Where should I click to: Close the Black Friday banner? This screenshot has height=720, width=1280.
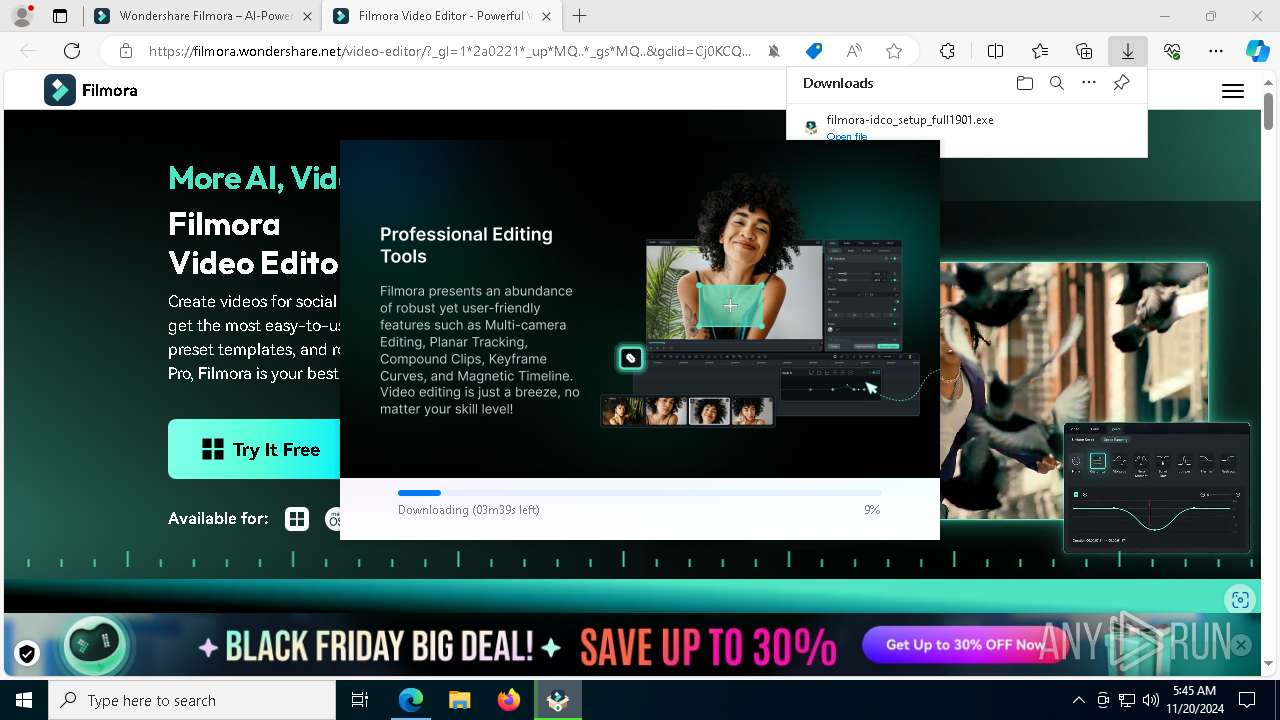1241,645
